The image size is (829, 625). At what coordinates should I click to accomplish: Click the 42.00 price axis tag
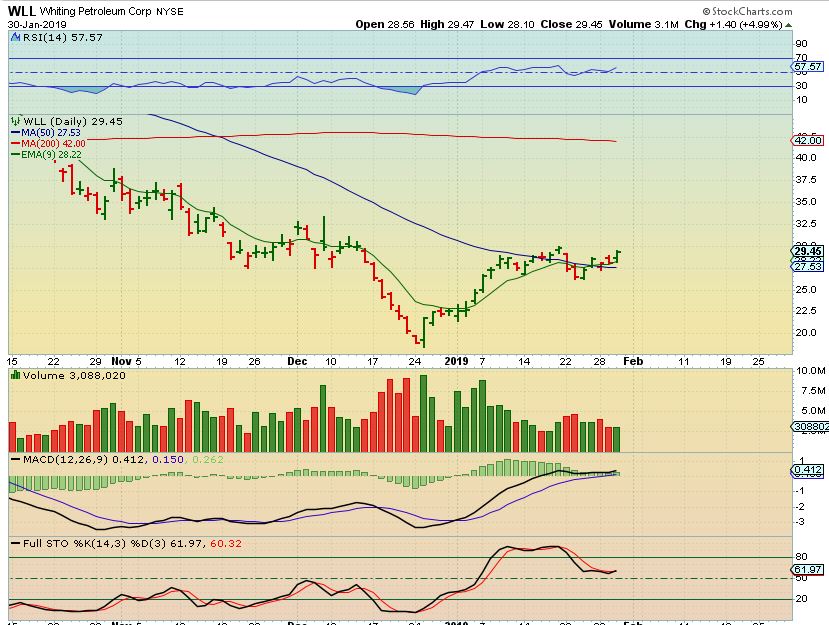coord(807,141)
